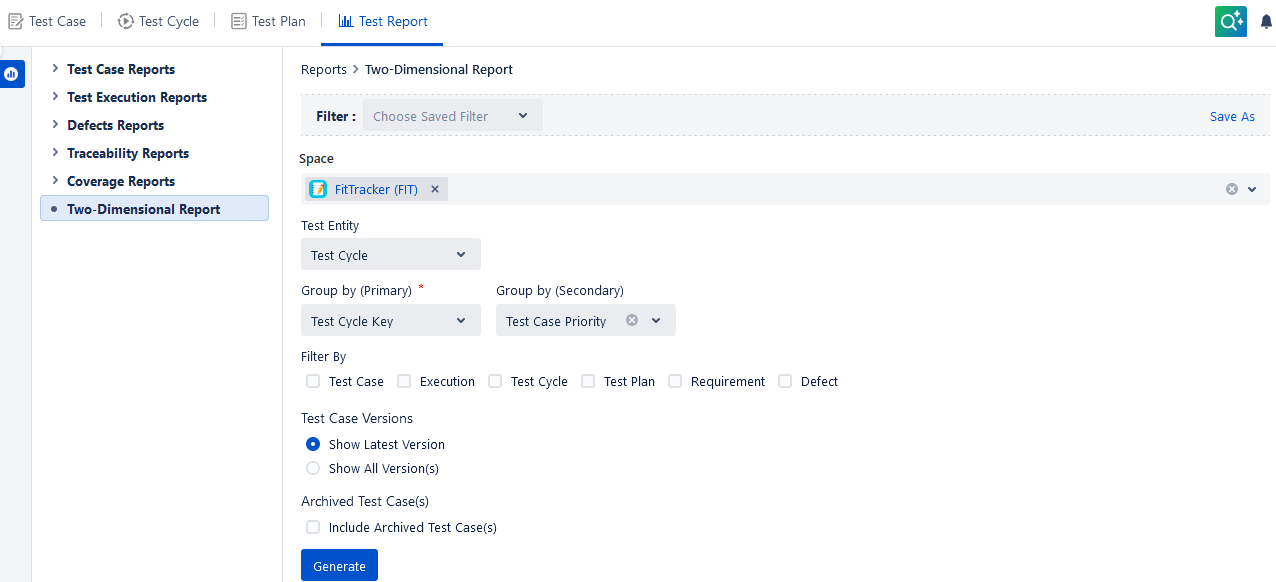
Task: Check the Requirement filter option
Action: [x=675, y=381]
